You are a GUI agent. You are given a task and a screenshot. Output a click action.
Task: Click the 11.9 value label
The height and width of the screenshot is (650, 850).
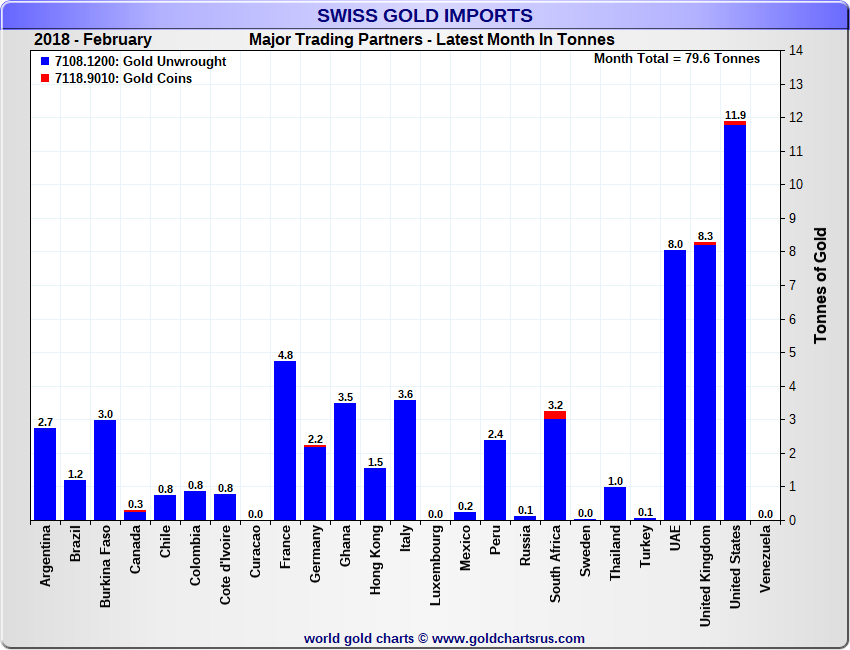click(x=735, y=114)
